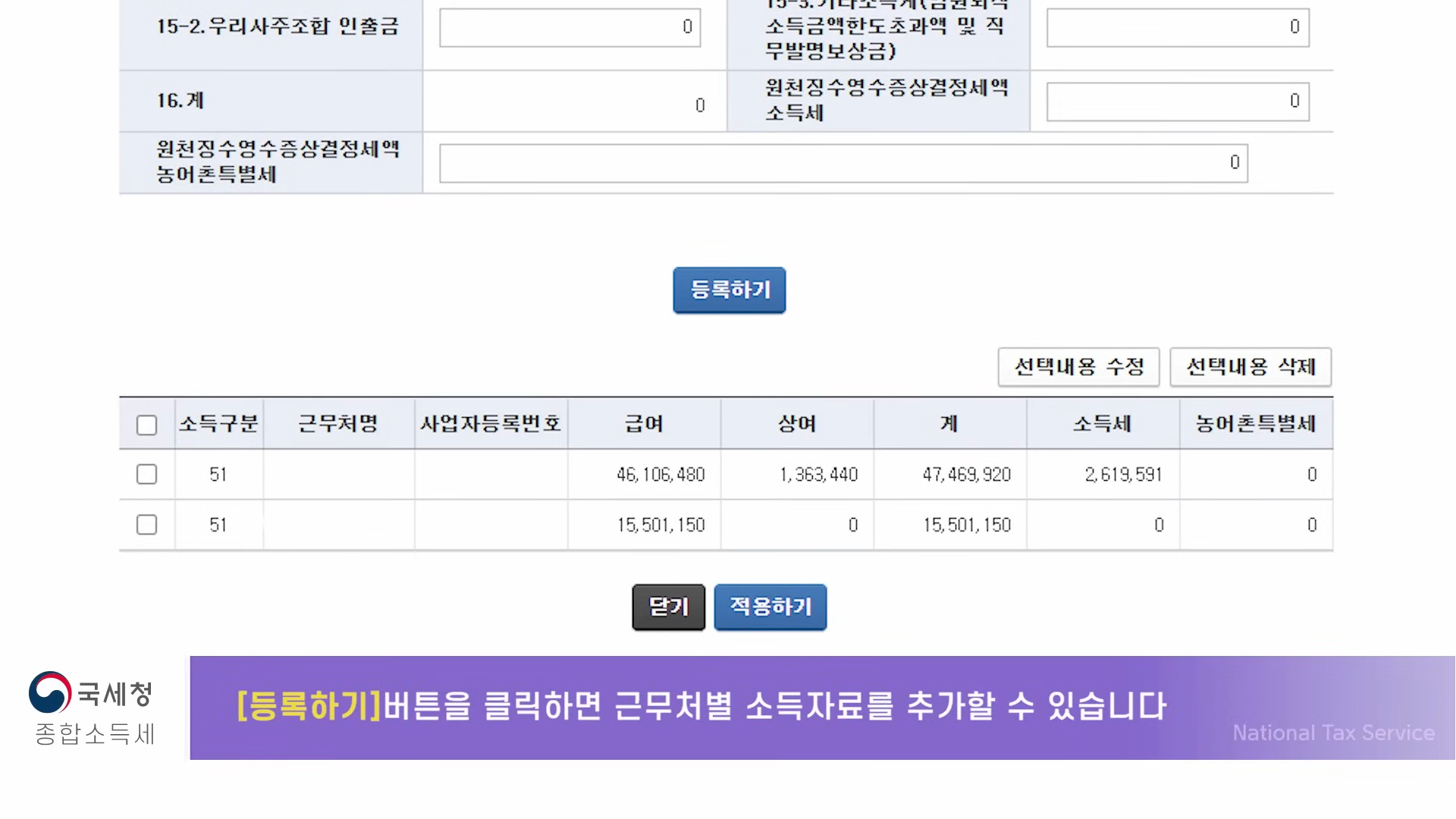Click the 적용하기 button

(x=770, y=607)
